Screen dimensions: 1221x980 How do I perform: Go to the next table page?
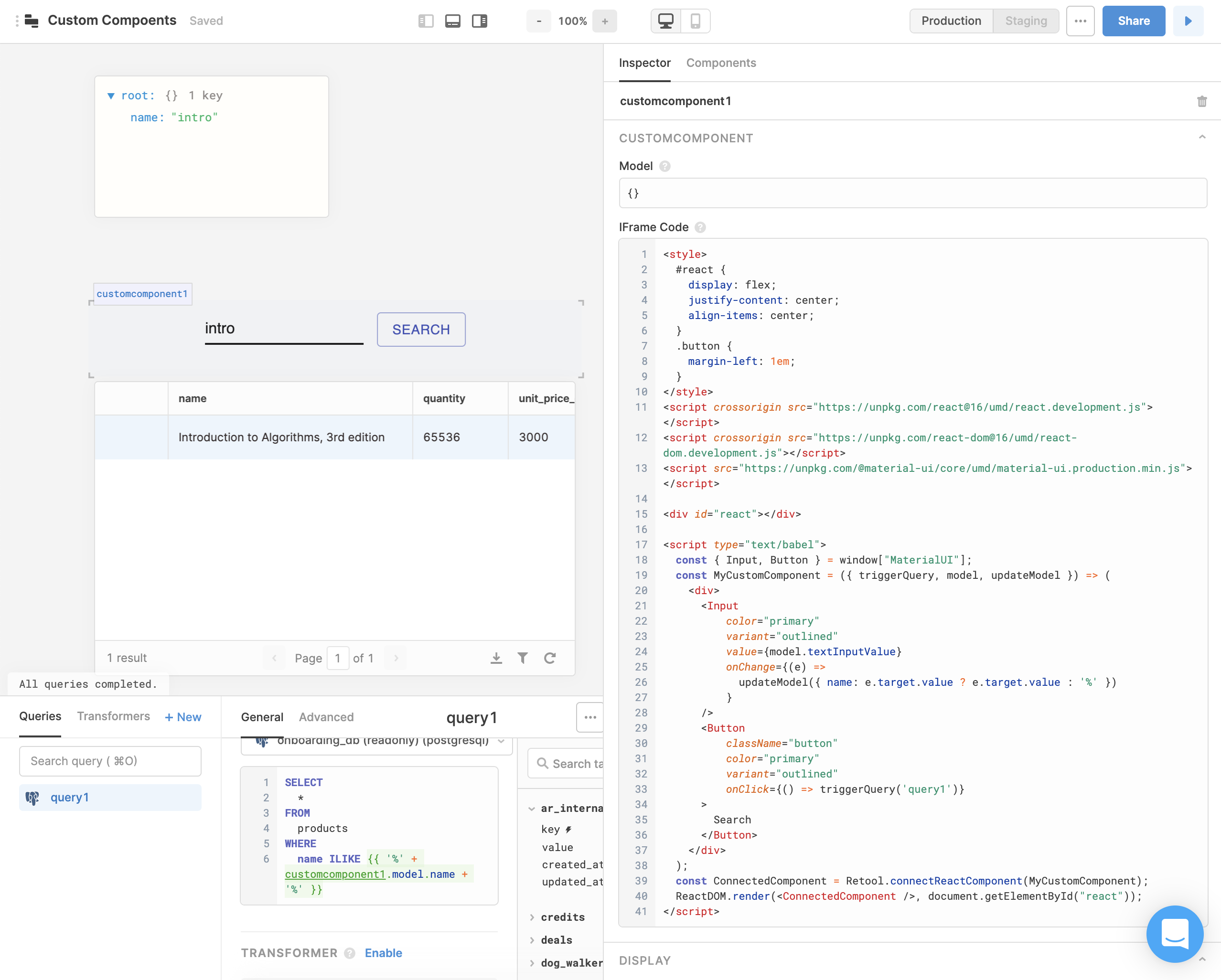[x=396, y=658]
